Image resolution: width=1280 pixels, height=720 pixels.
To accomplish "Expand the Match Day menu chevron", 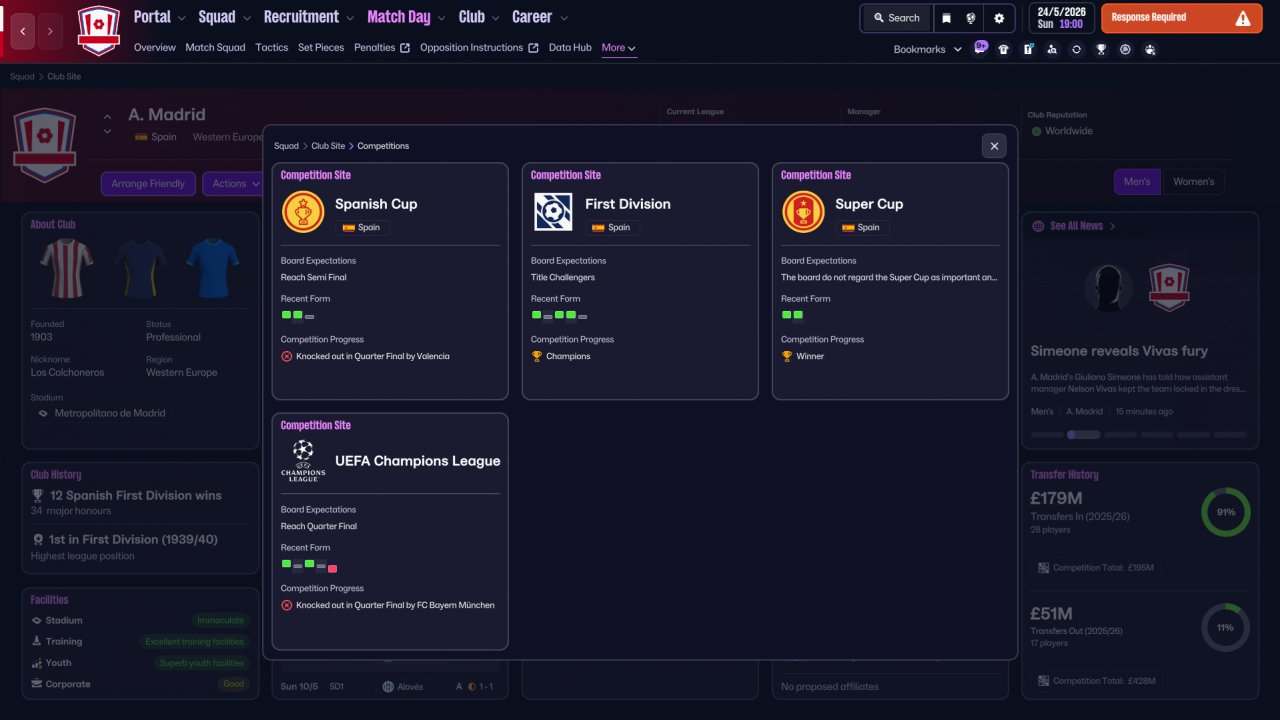I will tap(442, 18).
